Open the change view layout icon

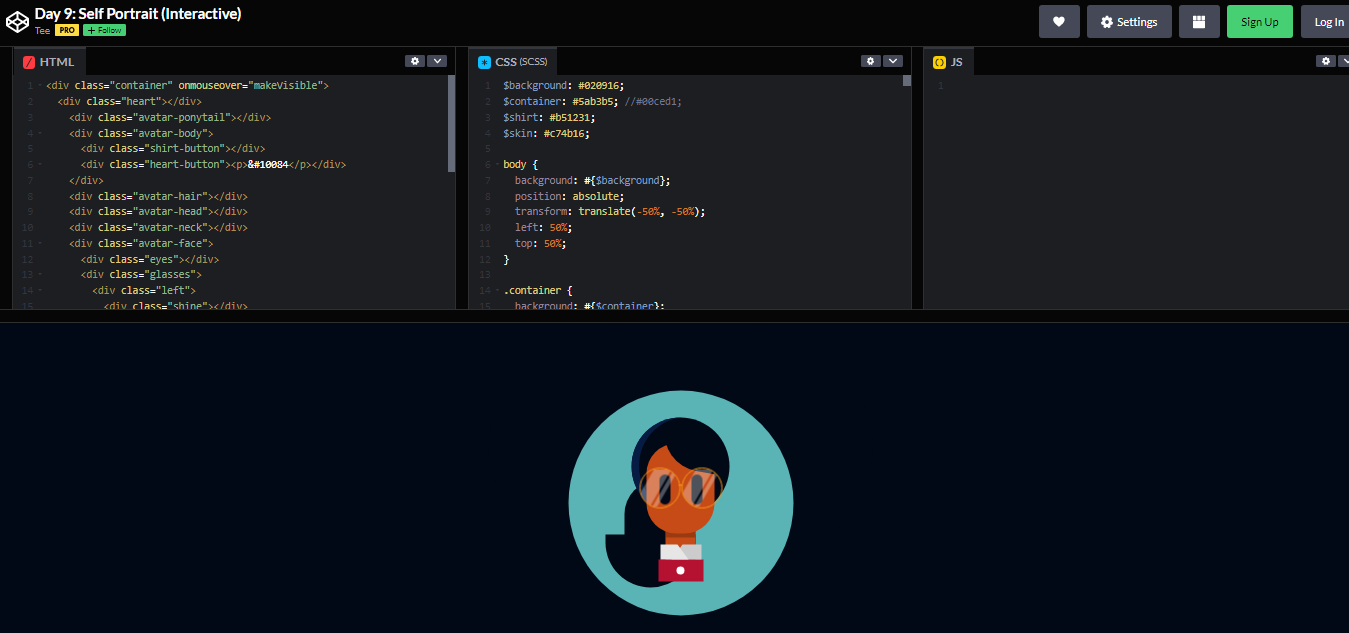(x=1199, y=21)
